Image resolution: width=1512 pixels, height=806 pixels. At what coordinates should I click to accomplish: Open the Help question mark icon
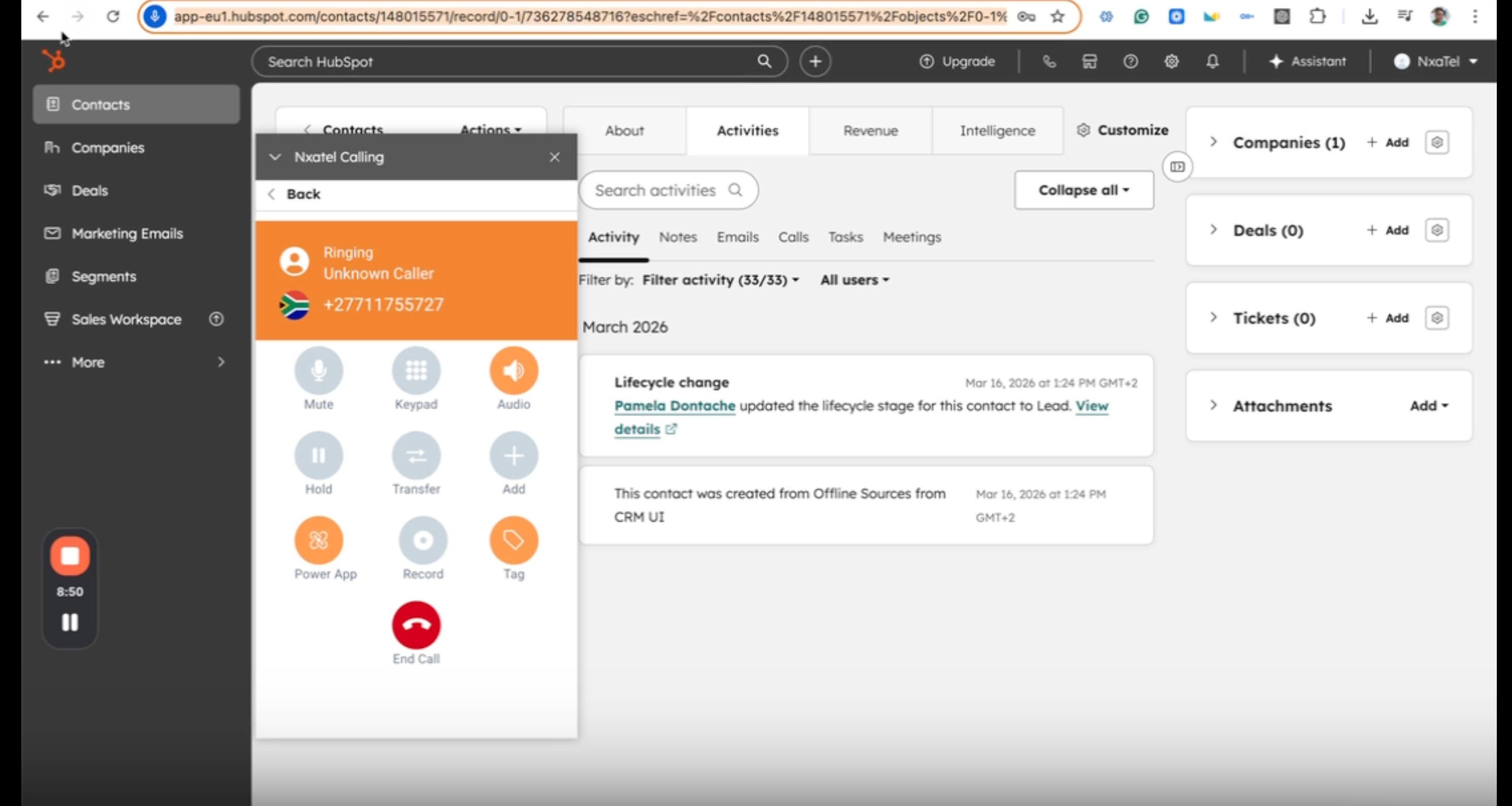[x=1131, y=61]
